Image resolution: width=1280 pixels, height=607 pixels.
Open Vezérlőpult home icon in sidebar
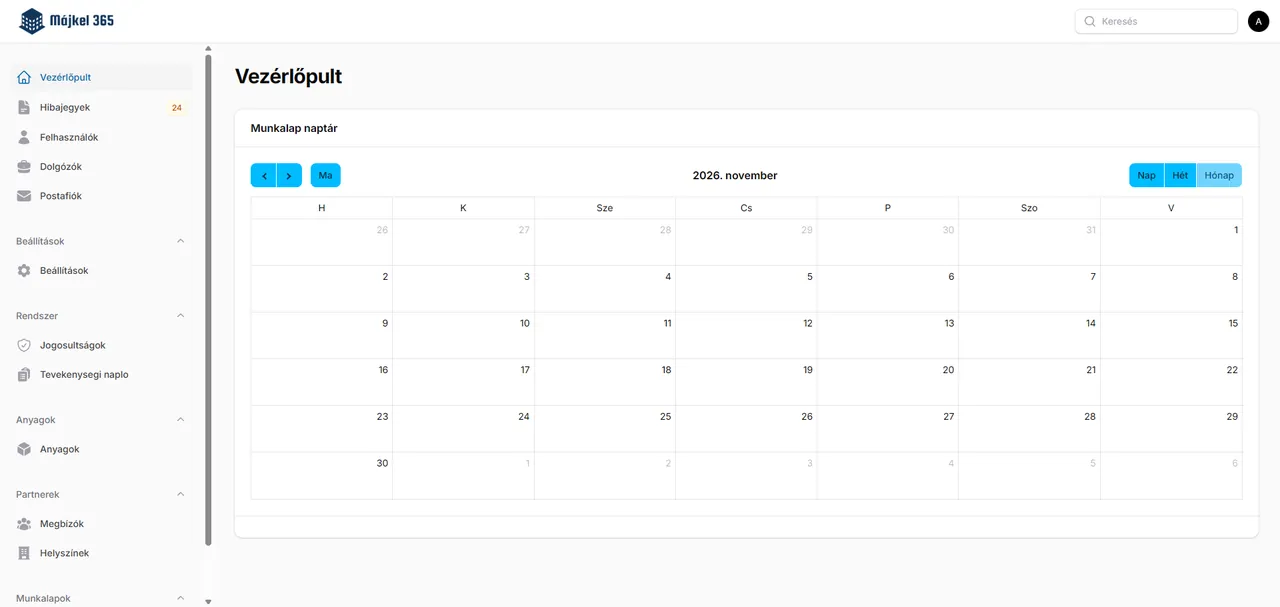click(x=24, y=77)
